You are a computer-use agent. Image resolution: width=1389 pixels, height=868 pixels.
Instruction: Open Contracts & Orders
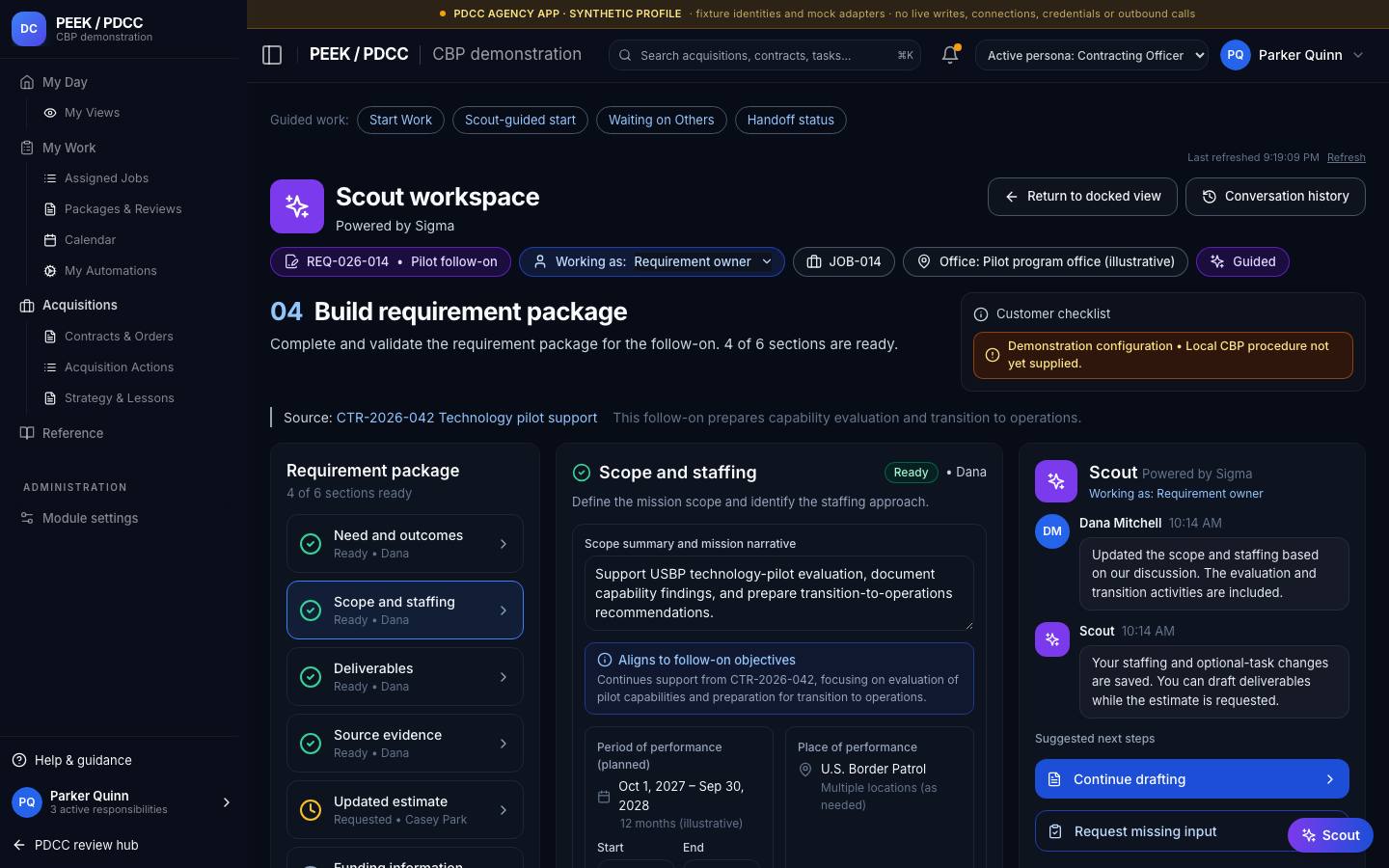[x=119, y=337]
